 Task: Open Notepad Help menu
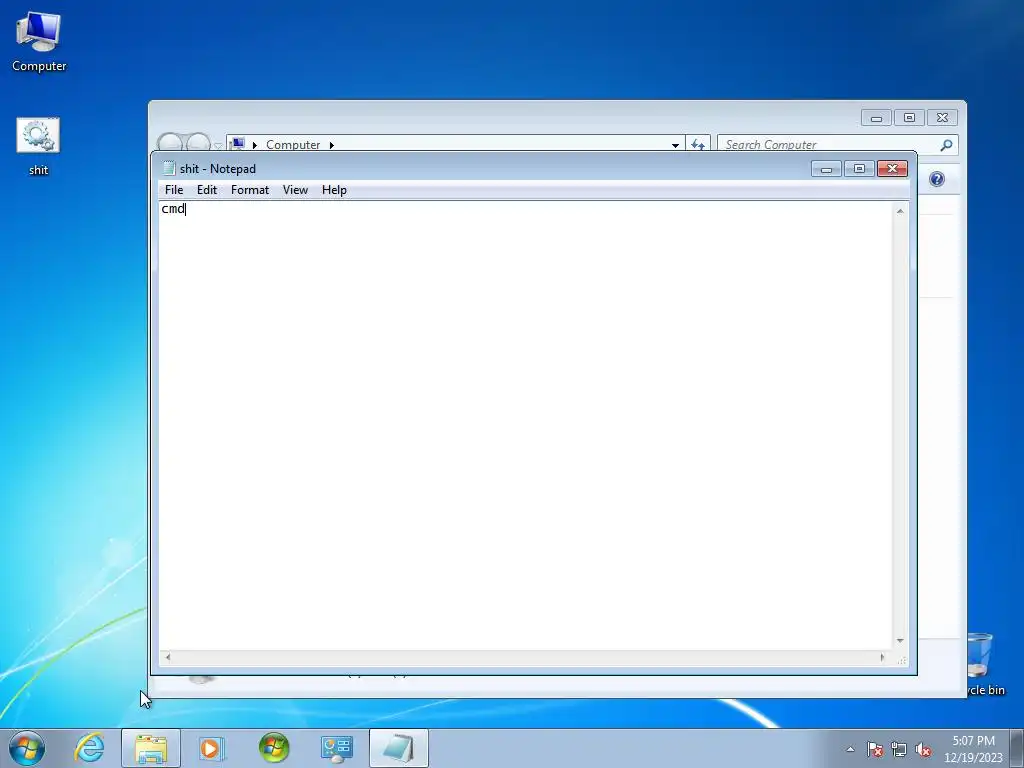click(334, 190)
